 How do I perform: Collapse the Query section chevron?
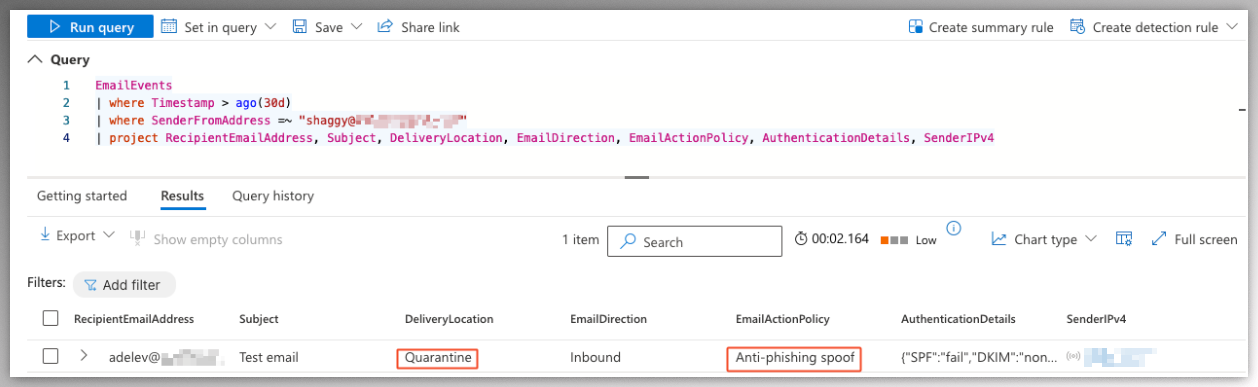[x=37, y=60]
